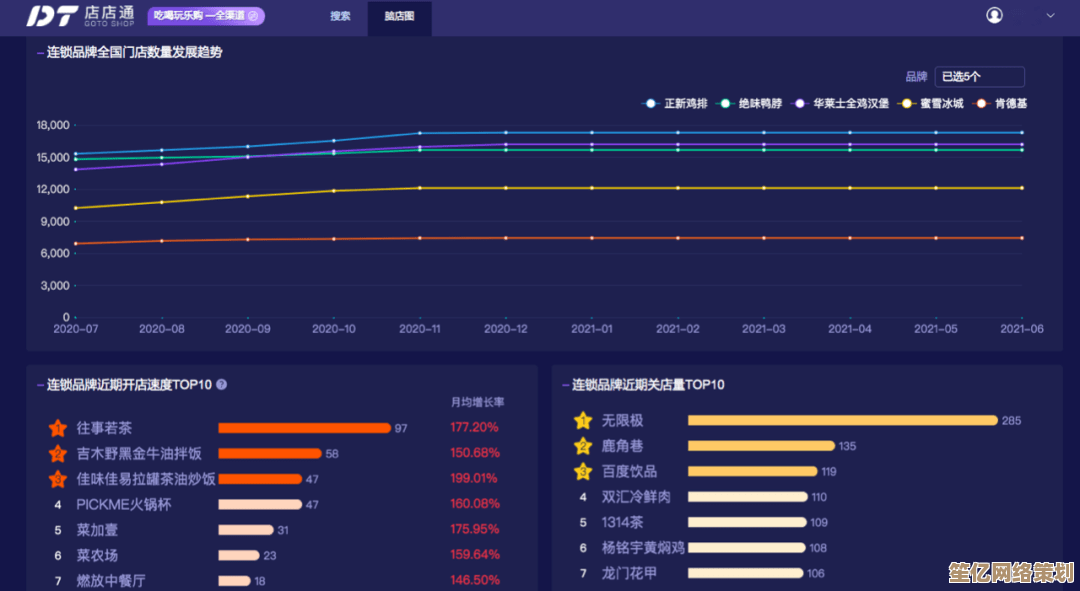This screenshot has width=1080, height=591.
Task: Click the 无限极 bar showing 285
Action: pos(842,420)
